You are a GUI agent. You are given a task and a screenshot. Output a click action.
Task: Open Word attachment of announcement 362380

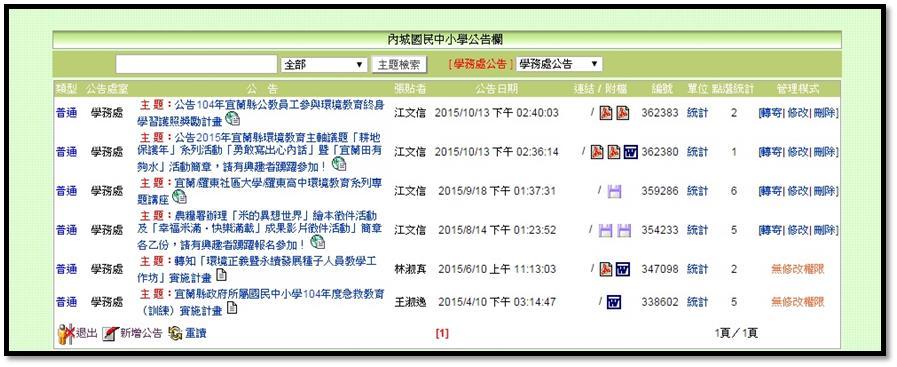point(630,152)
